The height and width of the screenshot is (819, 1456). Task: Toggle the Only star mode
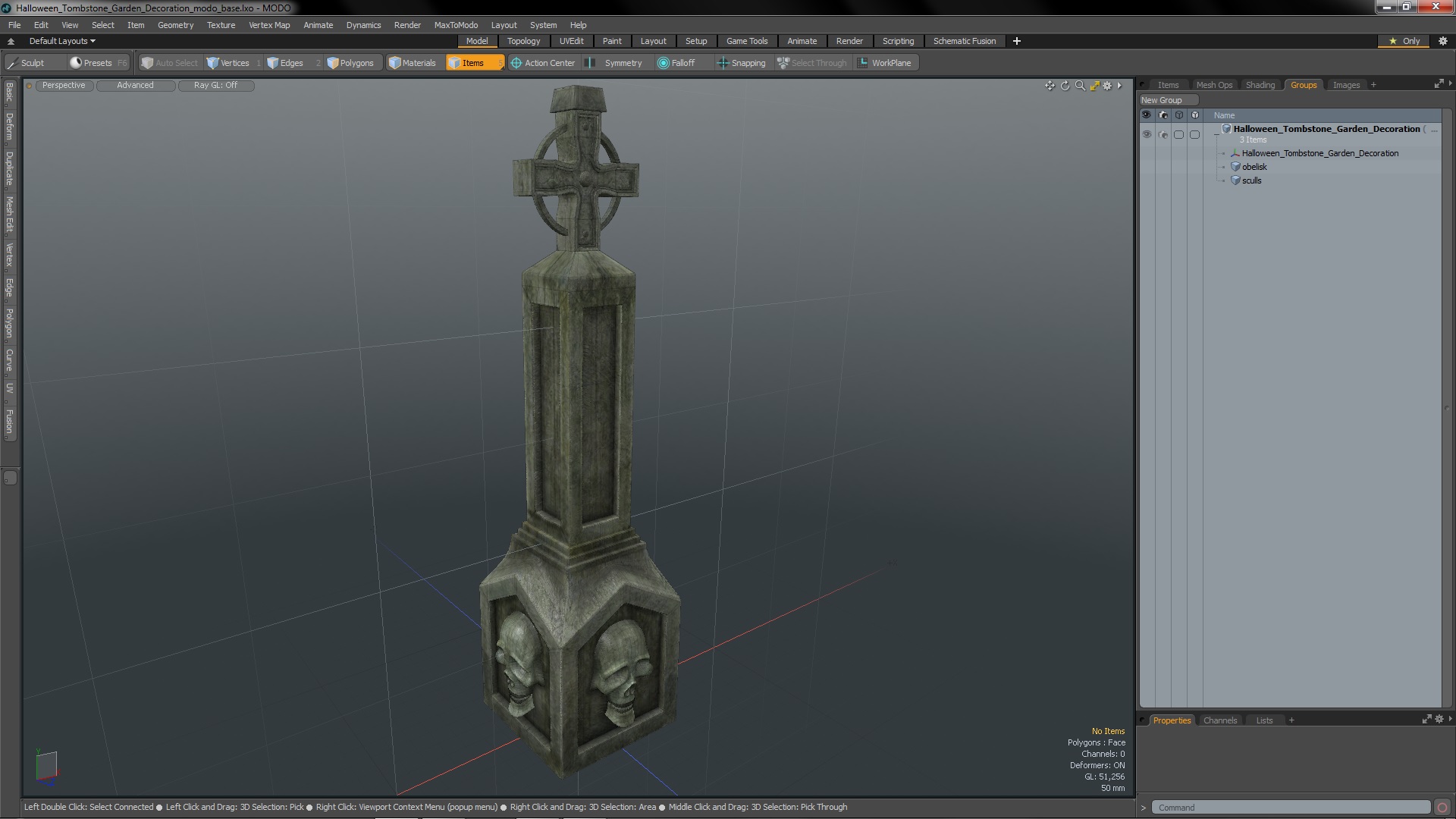1404,41
